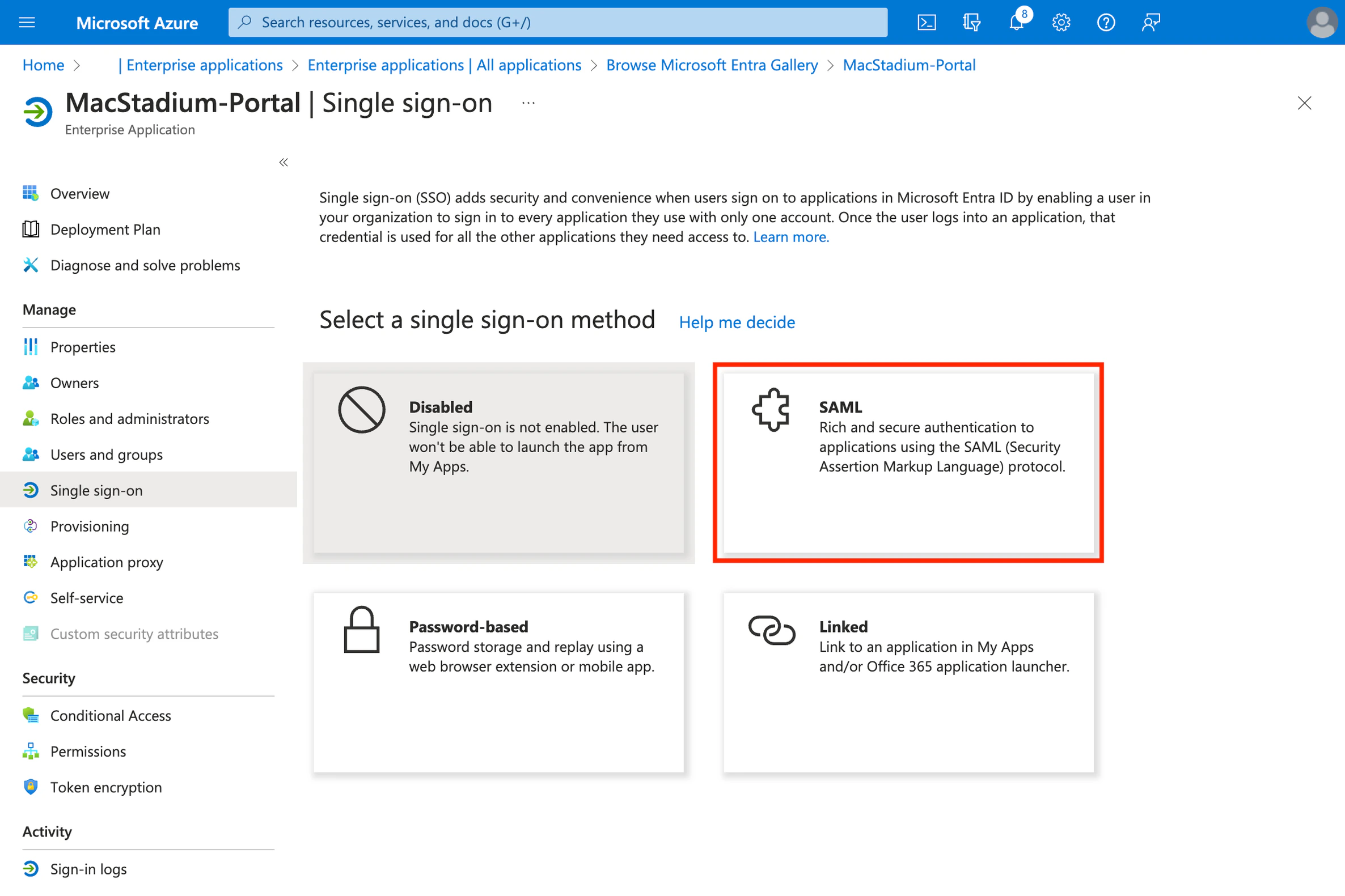Image resolution: width=1345 pixels, height=896 pixels.
Task: Collapse the left sidebar with the double chevron
Action: (x=284, y=163)
